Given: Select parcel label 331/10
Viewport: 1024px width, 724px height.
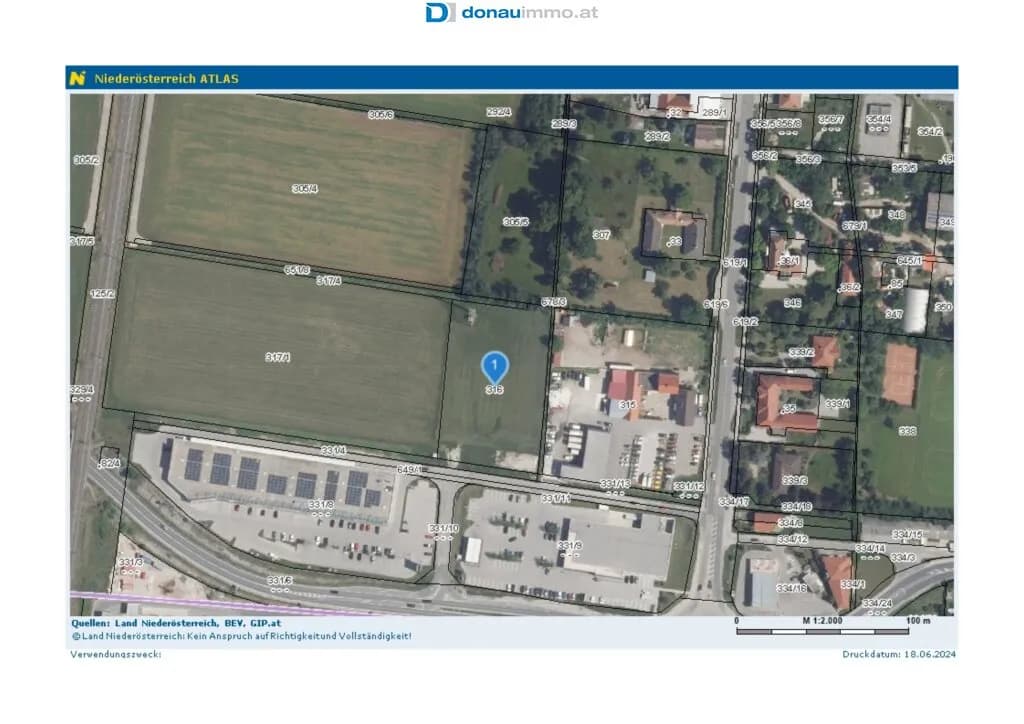Looking at the screenshot, I should pyautogui.click(x=443, y=528).
